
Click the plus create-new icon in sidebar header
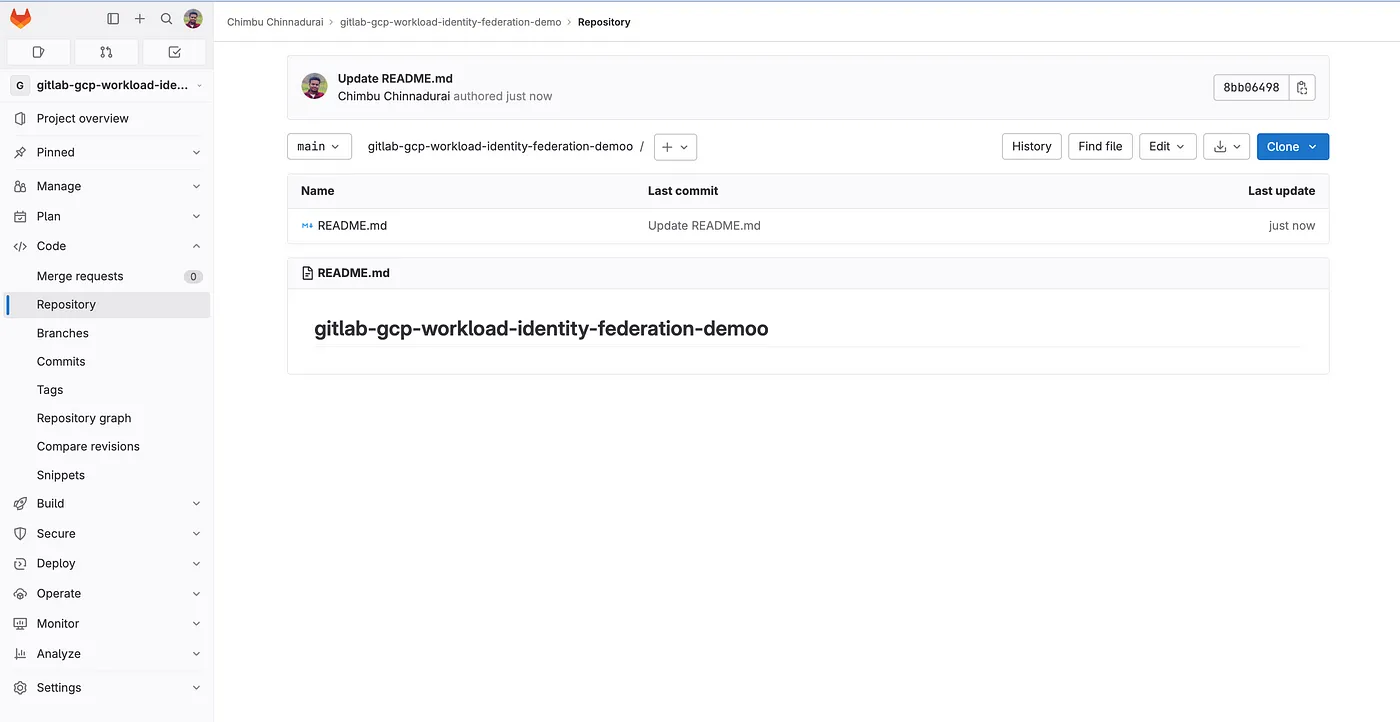point(140,19)
